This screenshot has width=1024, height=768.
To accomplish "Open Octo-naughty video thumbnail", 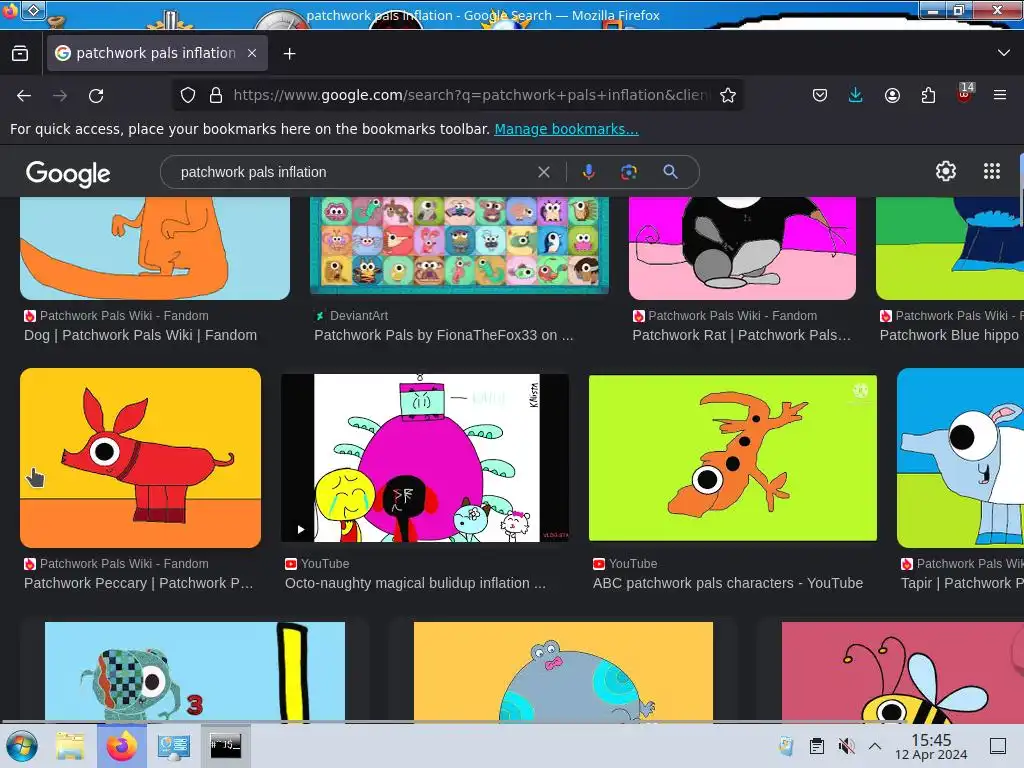I will 424,458.
